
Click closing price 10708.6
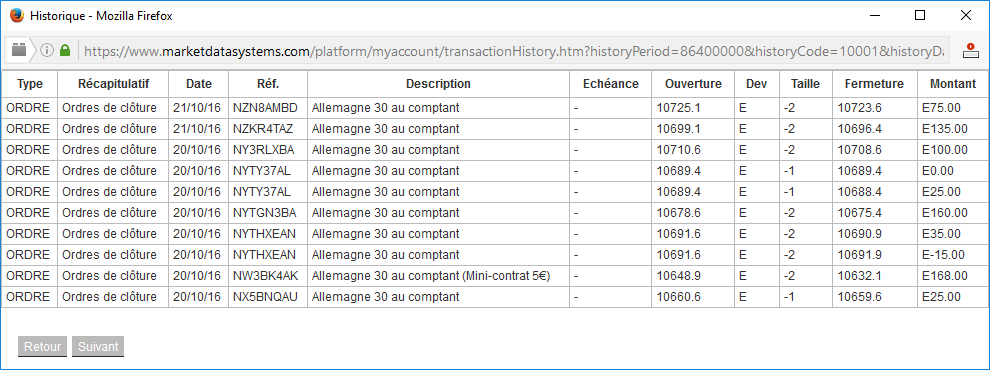point(859,150)
